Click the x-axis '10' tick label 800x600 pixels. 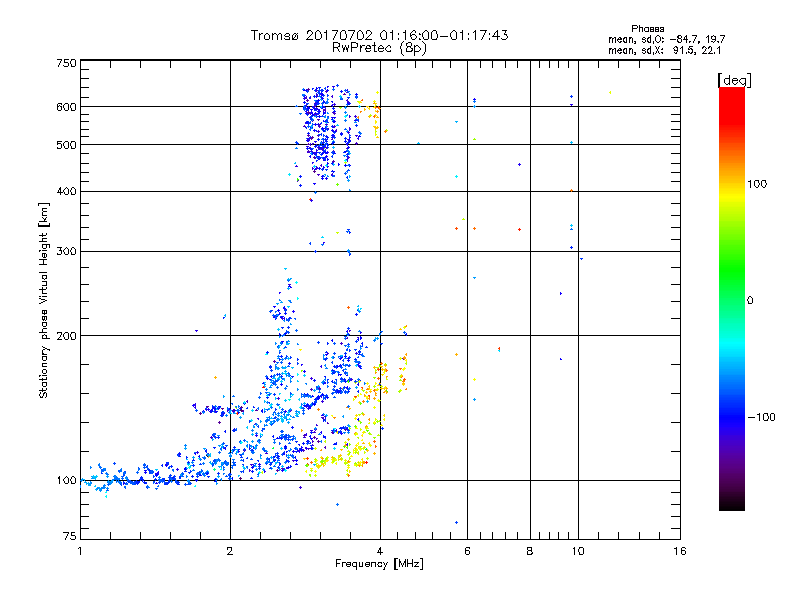(578, 551)
